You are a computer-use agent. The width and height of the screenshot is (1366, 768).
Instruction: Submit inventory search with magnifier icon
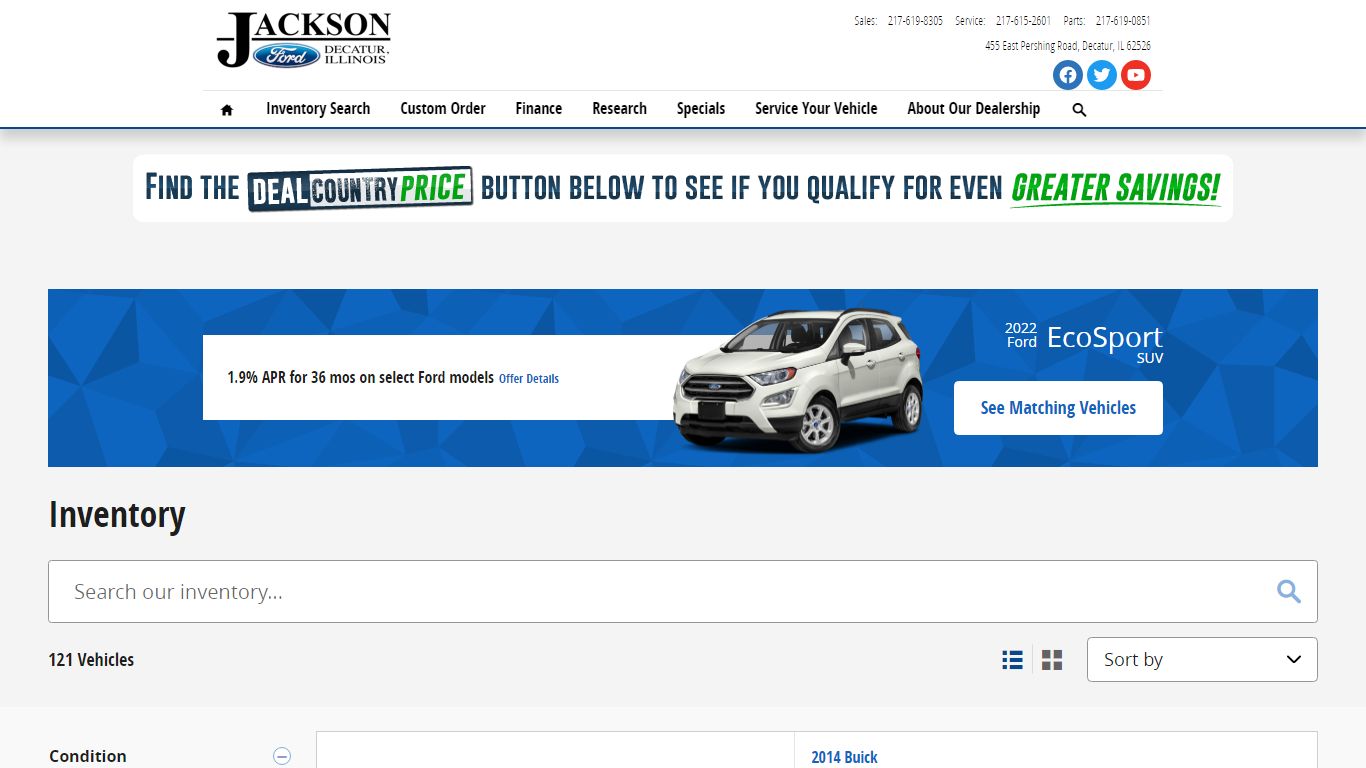coord(1289,592)
